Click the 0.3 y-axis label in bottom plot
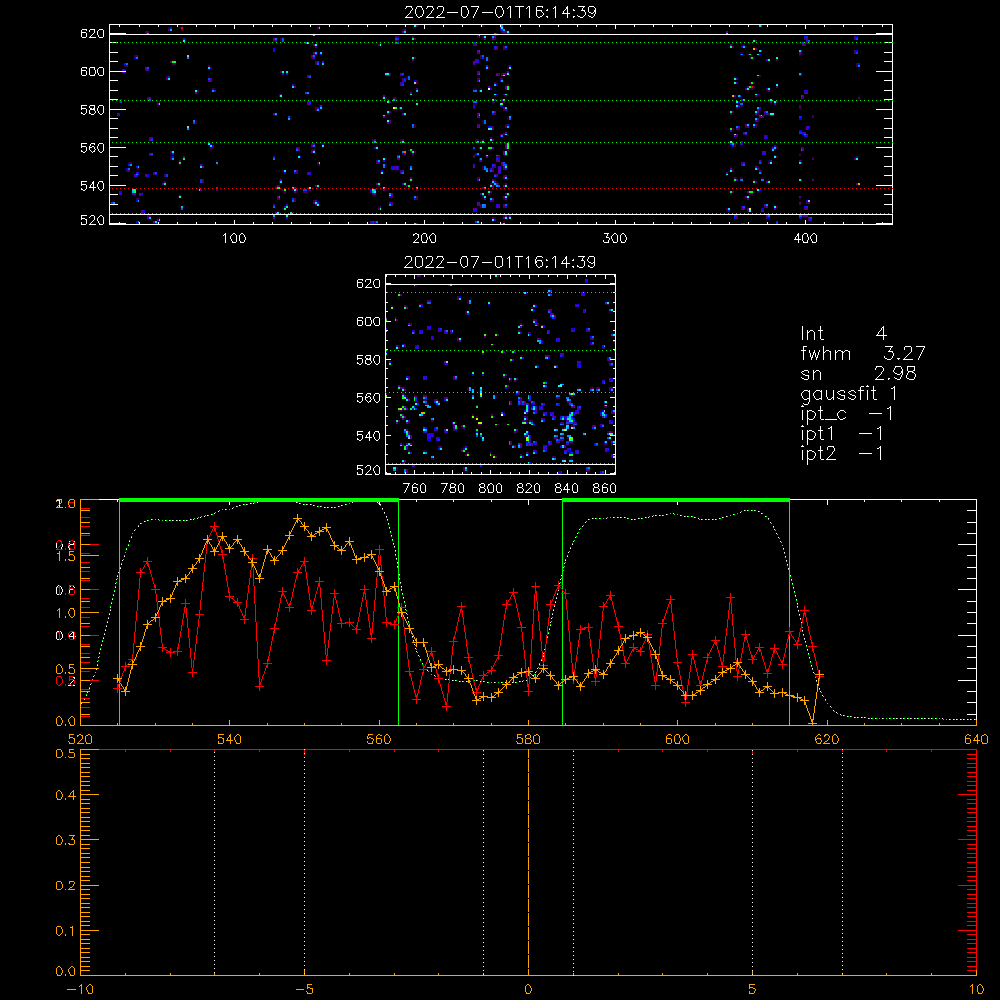The width and height of the screenshot is (1000, 1000). [x=66, y=841]
